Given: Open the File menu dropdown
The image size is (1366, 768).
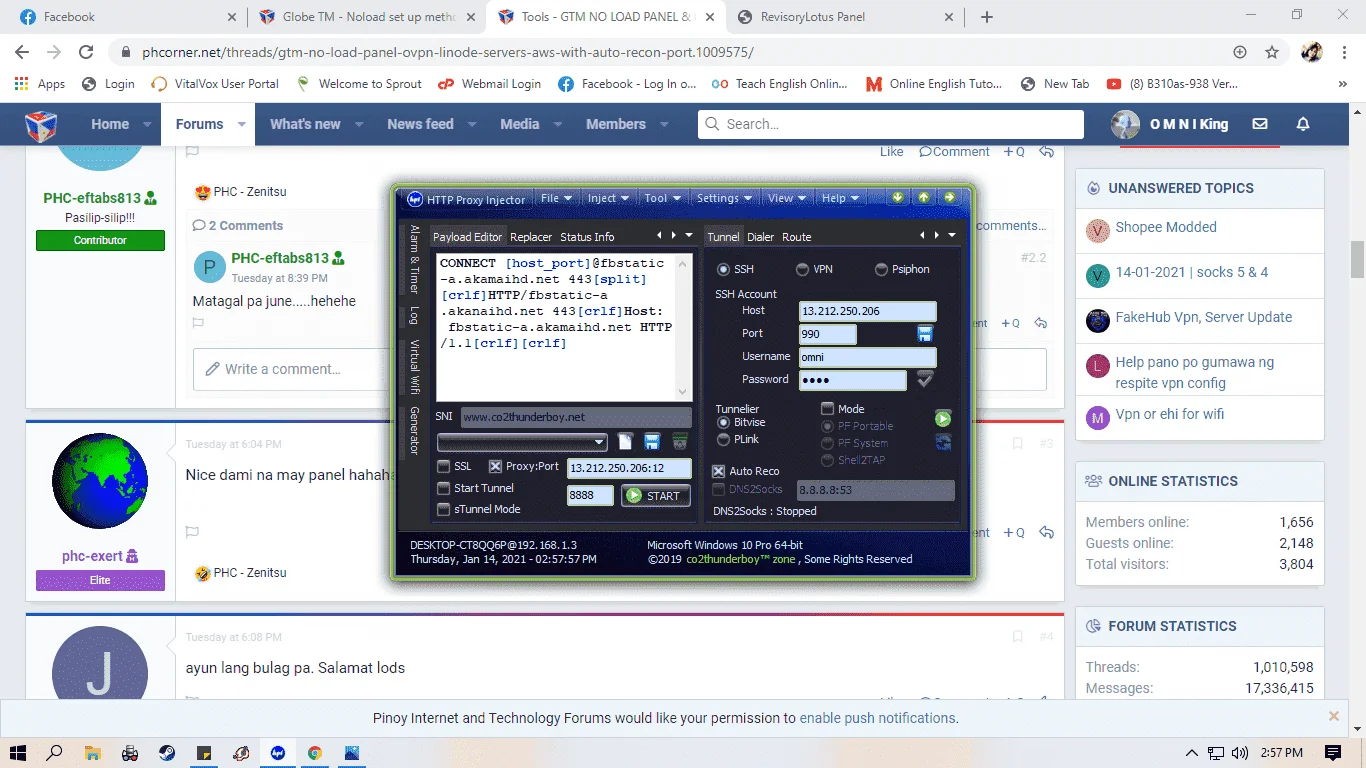Looking at the screenshot, I should pyautogui.click(x=556, y=198).
